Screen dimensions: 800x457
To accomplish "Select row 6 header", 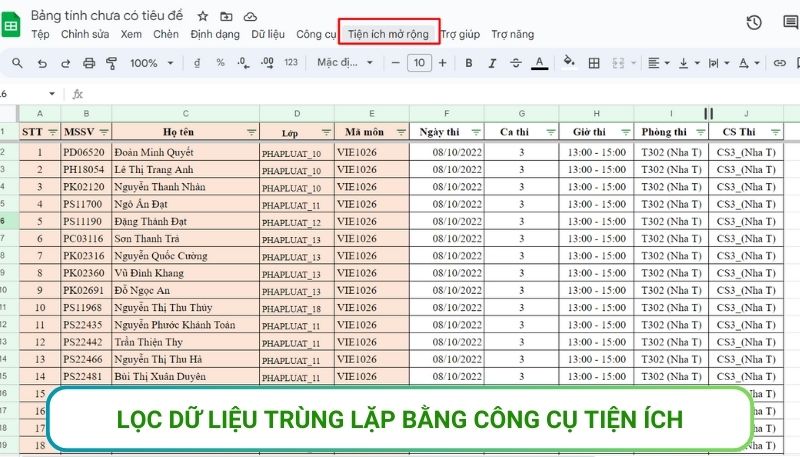I will tap(9, 221).
